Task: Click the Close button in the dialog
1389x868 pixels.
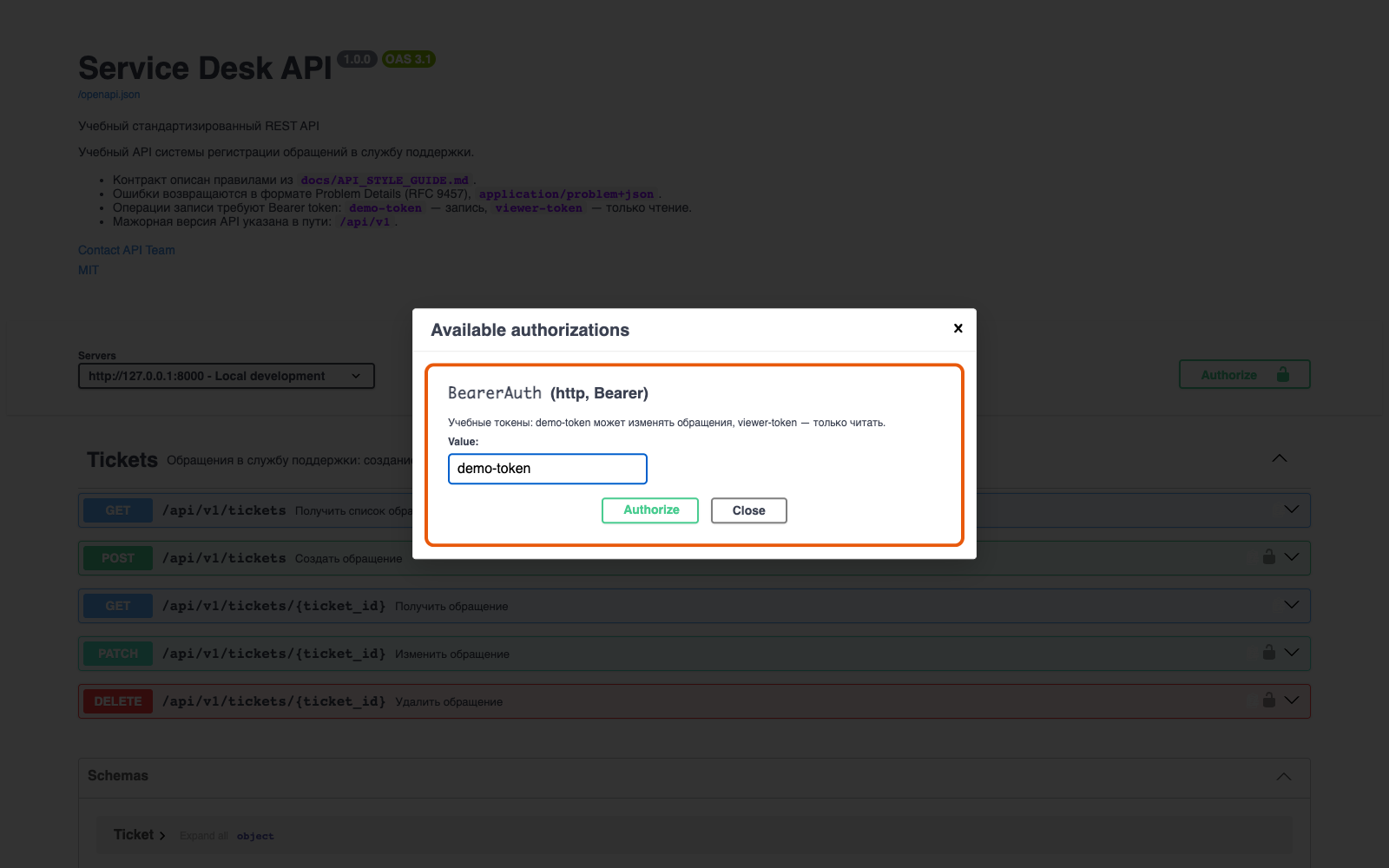Action: tap(748, 510)
